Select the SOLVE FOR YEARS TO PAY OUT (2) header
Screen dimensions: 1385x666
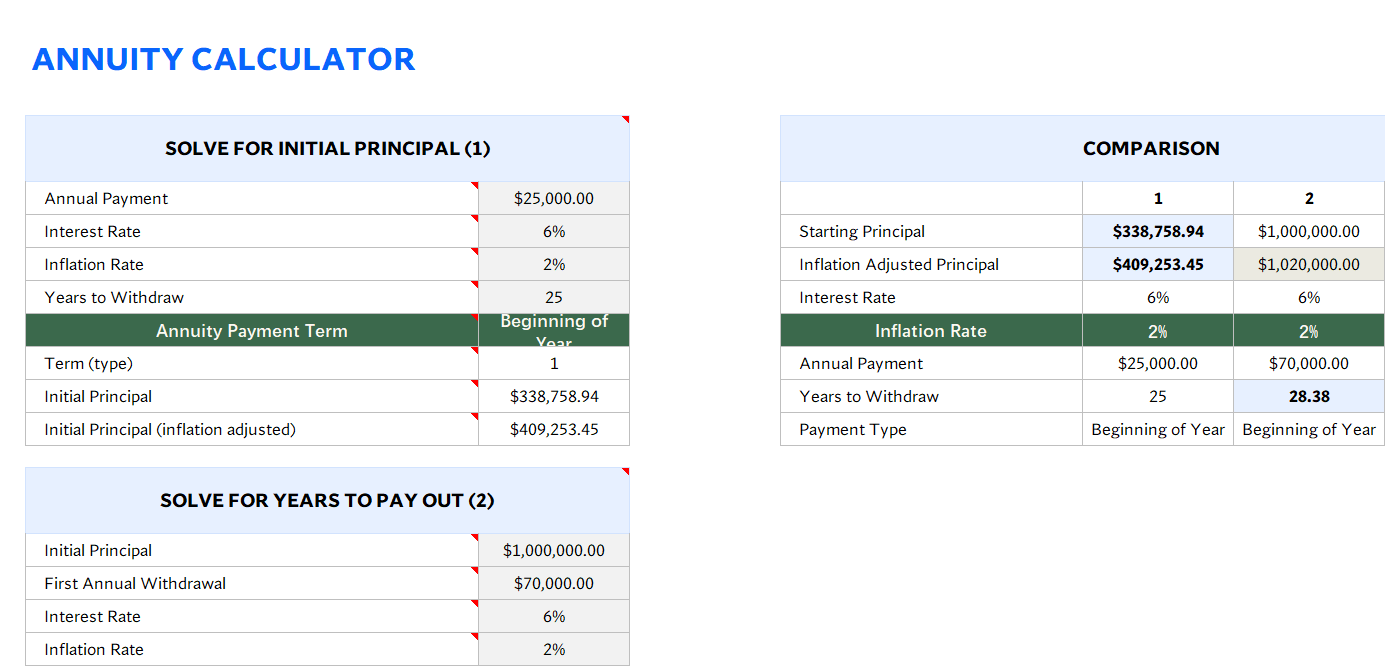coord(327,500)
